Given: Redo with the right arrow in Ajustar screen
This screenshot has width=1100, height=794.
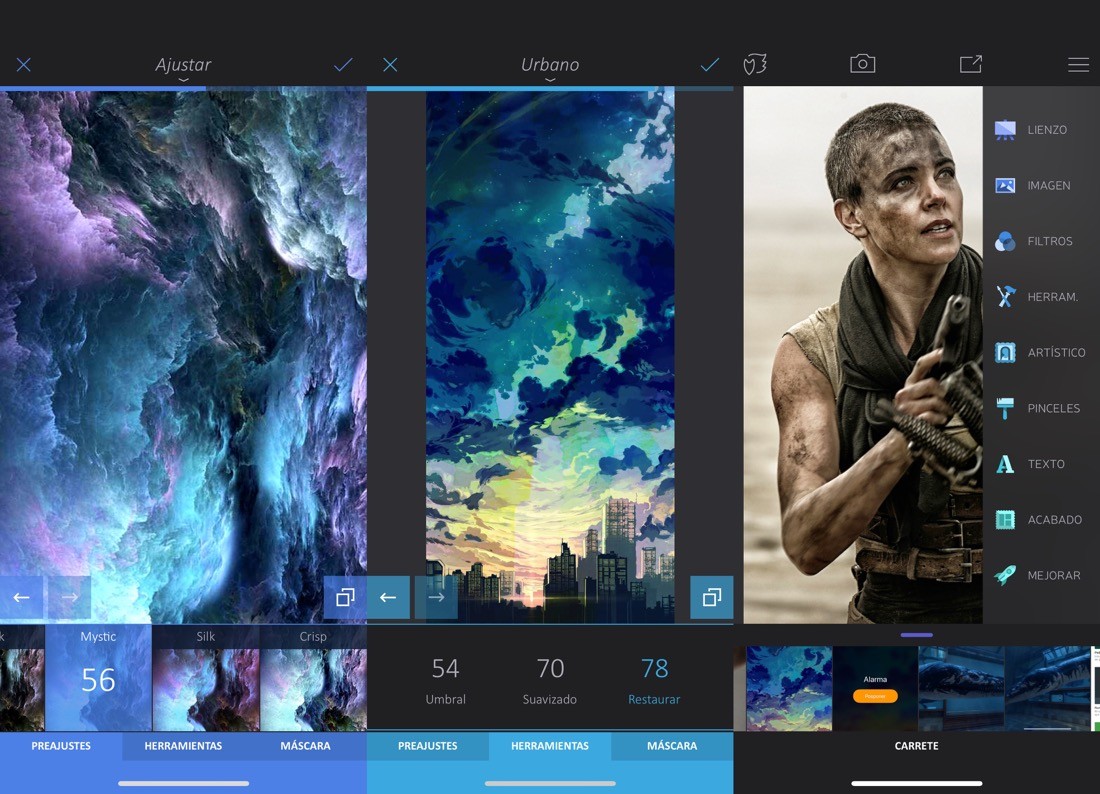Looking at the screenshot, I should point(69,598).
